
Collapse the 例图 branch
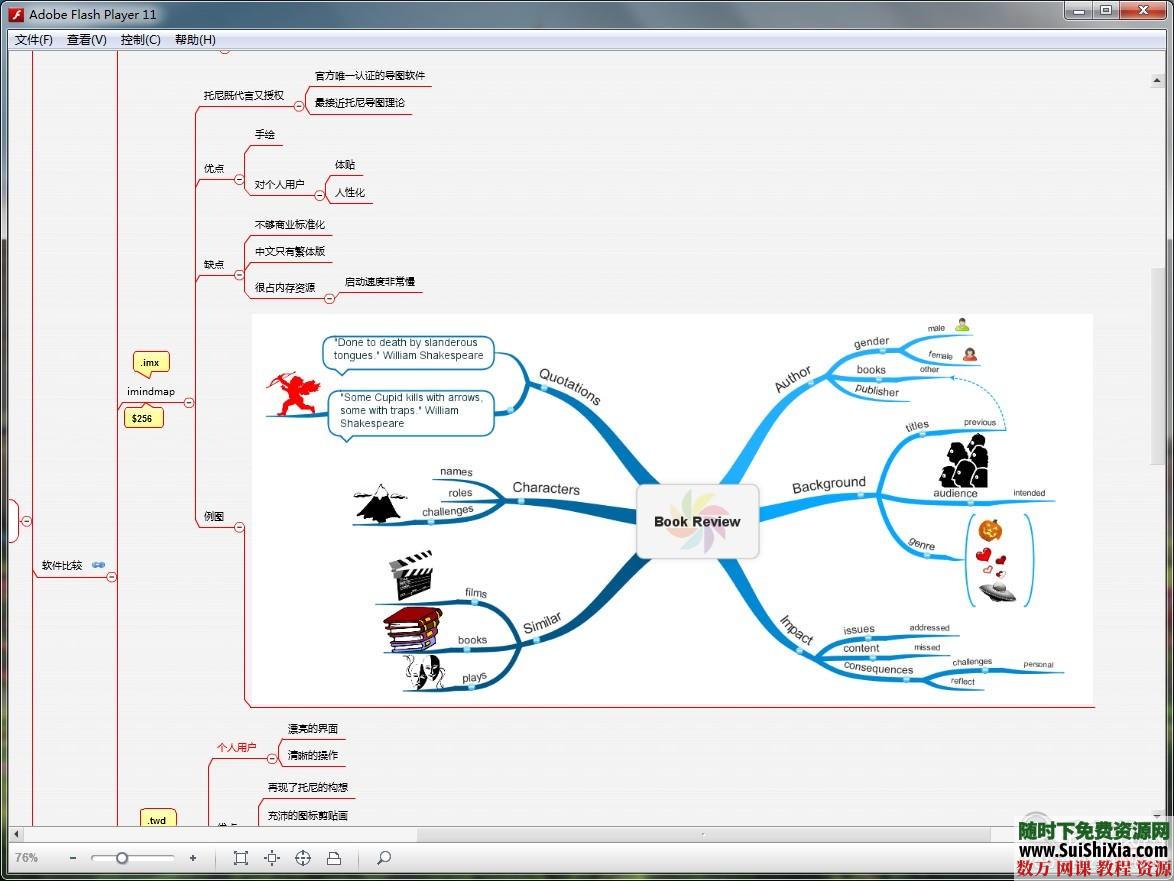tap(239, 527)
